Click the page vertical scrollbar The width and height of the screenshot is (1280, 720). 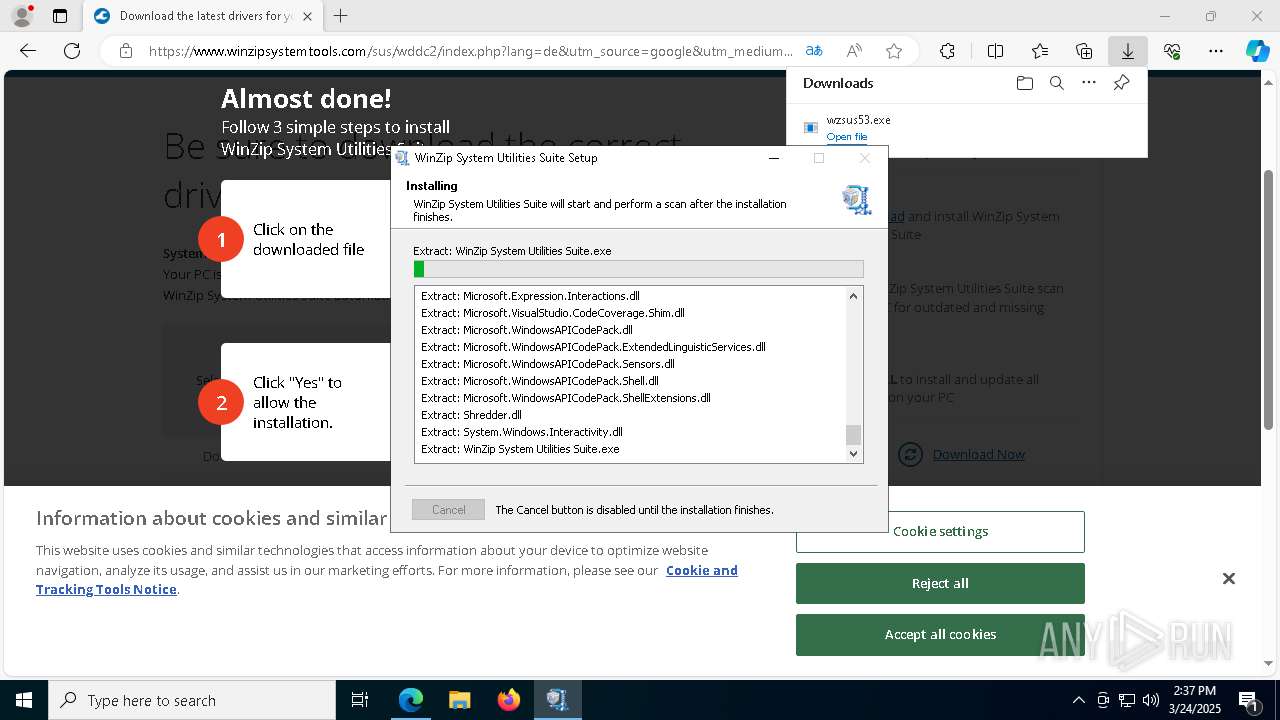click(x=1269, y=300)
